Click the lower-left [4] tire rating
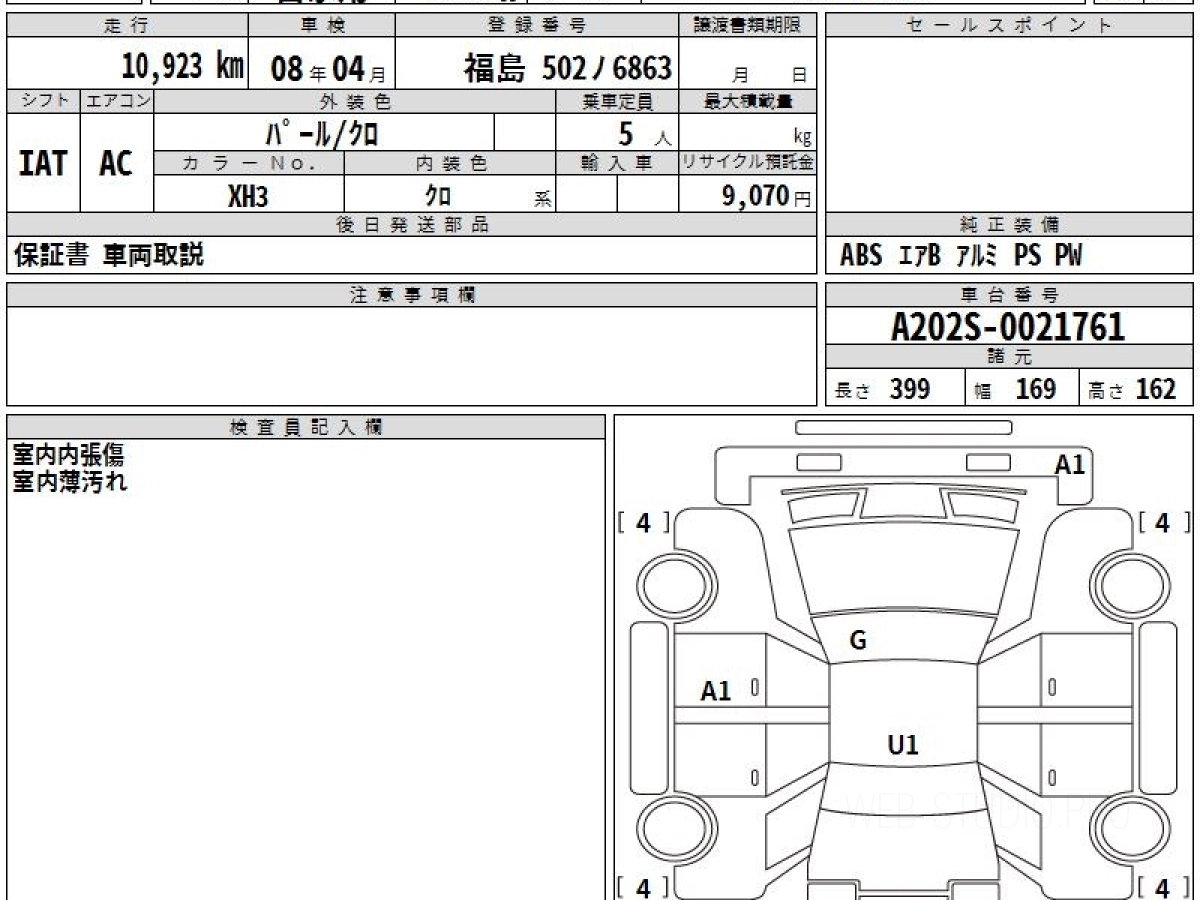The width and height of the screenshot is (1200, 900). click(x=643, y=886)
